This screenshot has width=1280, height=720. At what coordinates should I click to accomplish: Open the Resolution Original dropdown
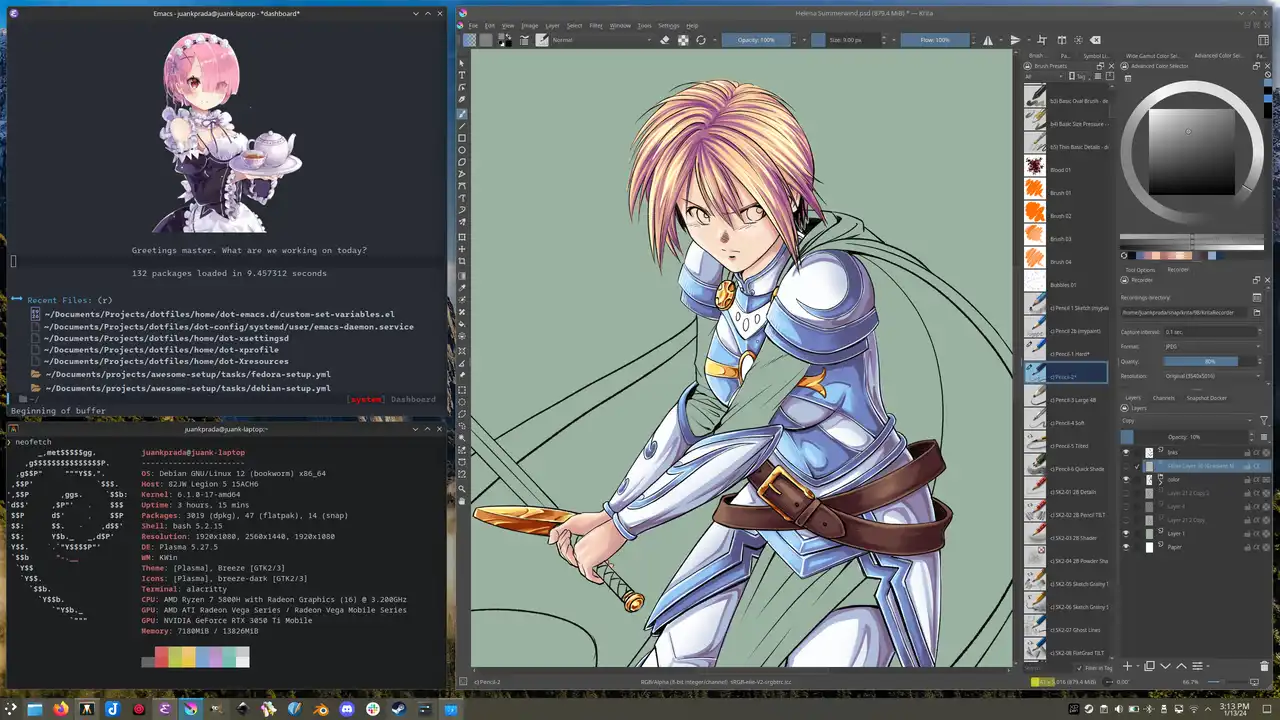click(x=1213, y=376)
